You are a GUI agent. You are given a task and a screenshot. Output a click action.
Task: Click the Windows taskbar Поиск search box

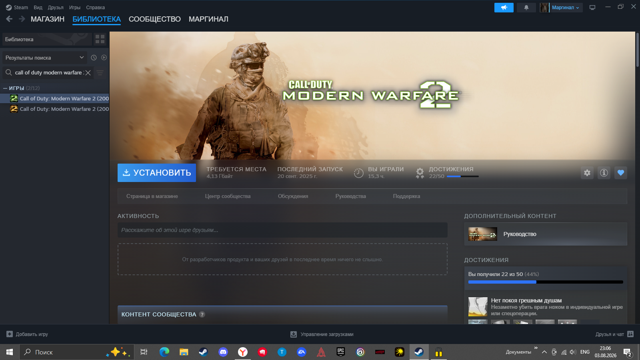pyautogui.click(x=76, y=352)
